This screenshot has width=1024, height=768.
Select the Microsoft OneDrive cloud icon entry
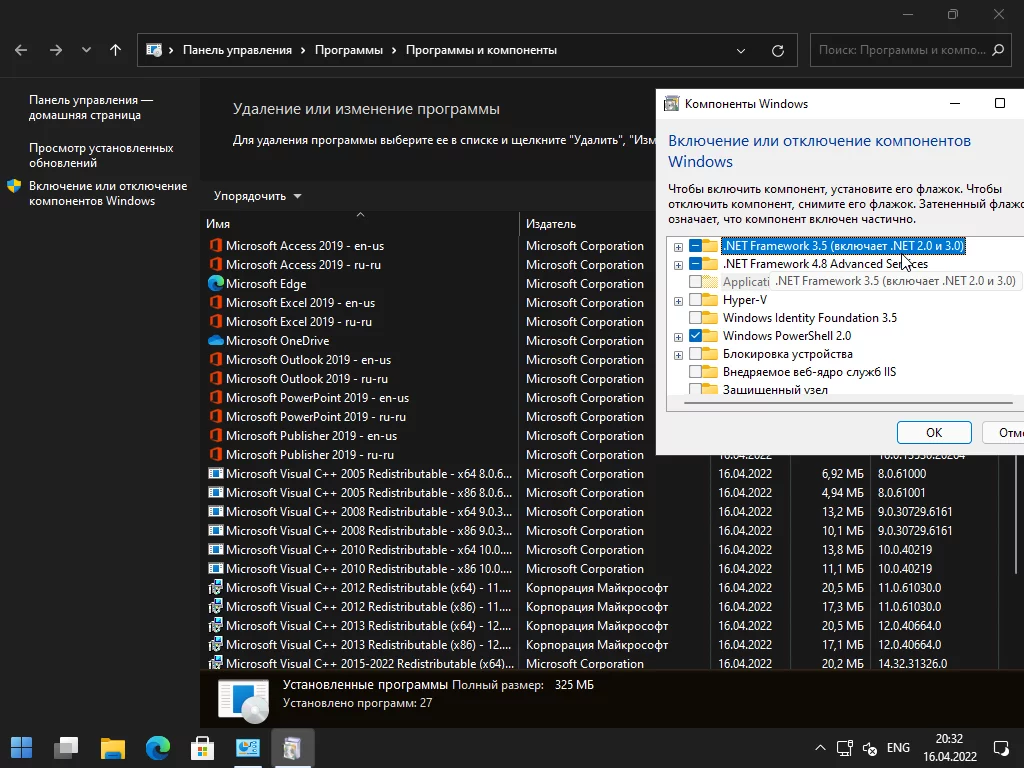[215, 341]
